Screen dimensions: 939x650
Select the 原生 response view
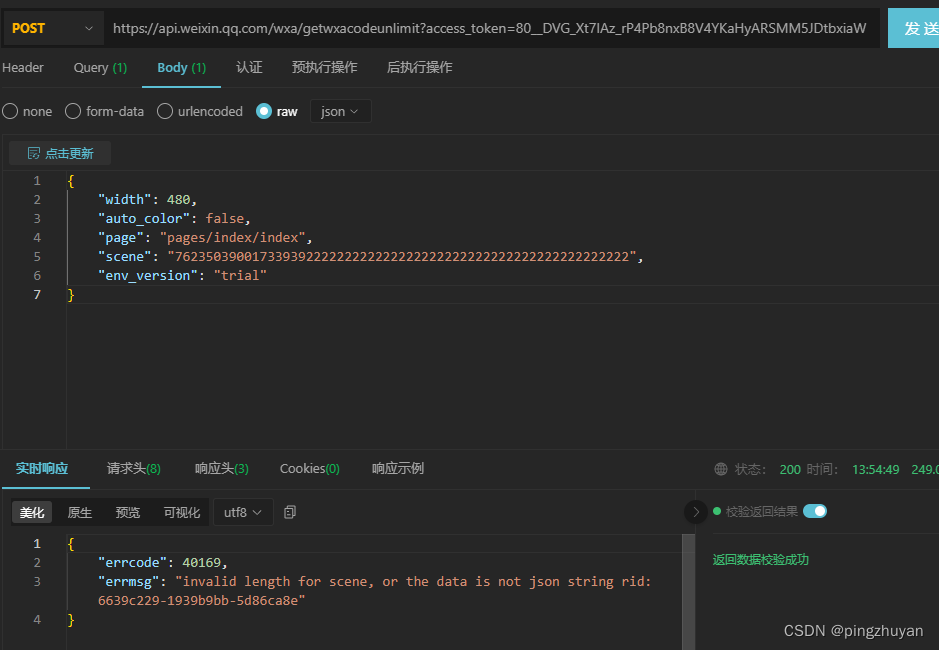click(x=80, y=512)
